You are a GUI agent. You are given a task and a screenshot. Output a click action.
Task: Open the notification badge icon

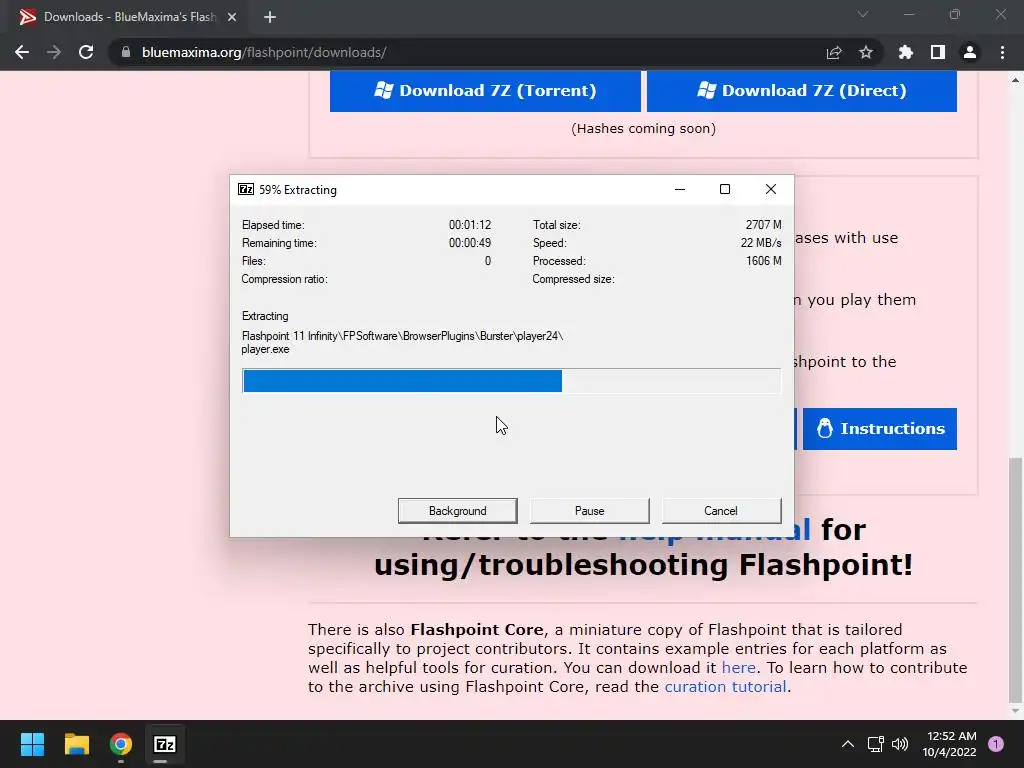pos(996,744)
